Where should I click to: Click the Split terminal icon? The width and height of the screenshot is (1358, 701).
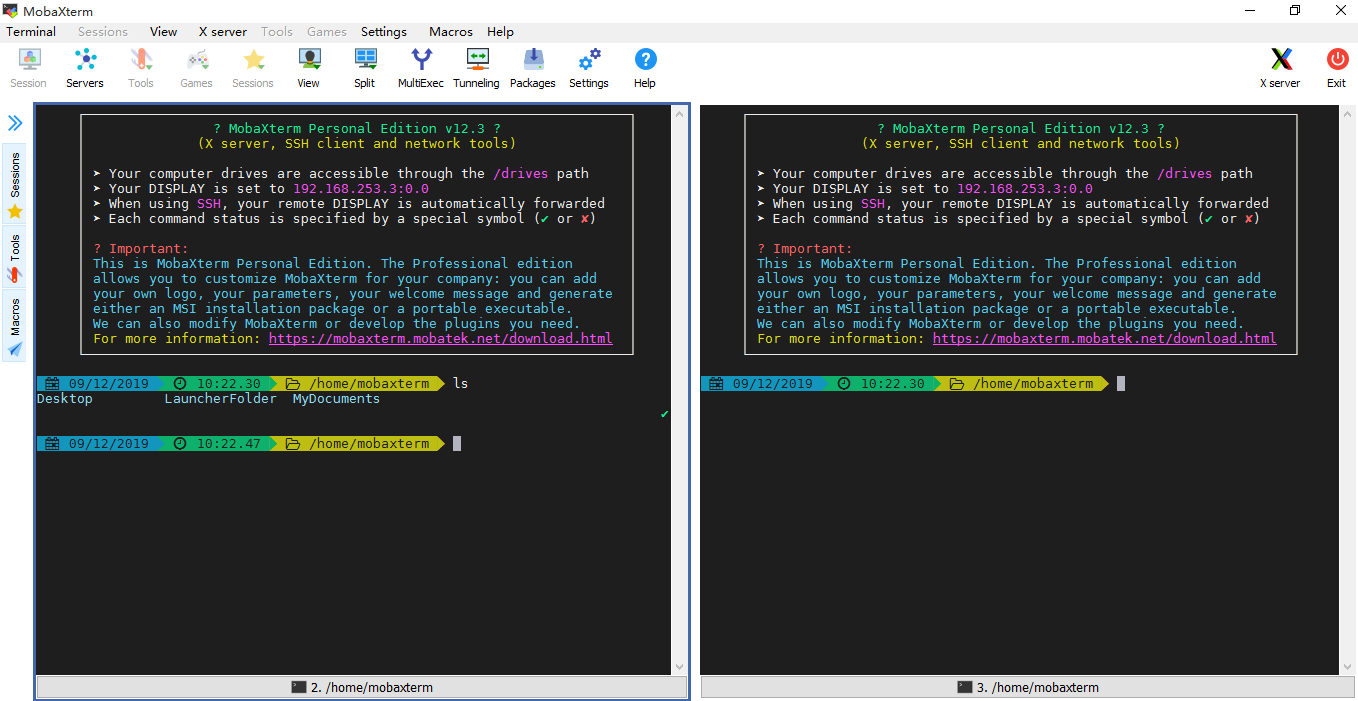coord(365,68)
